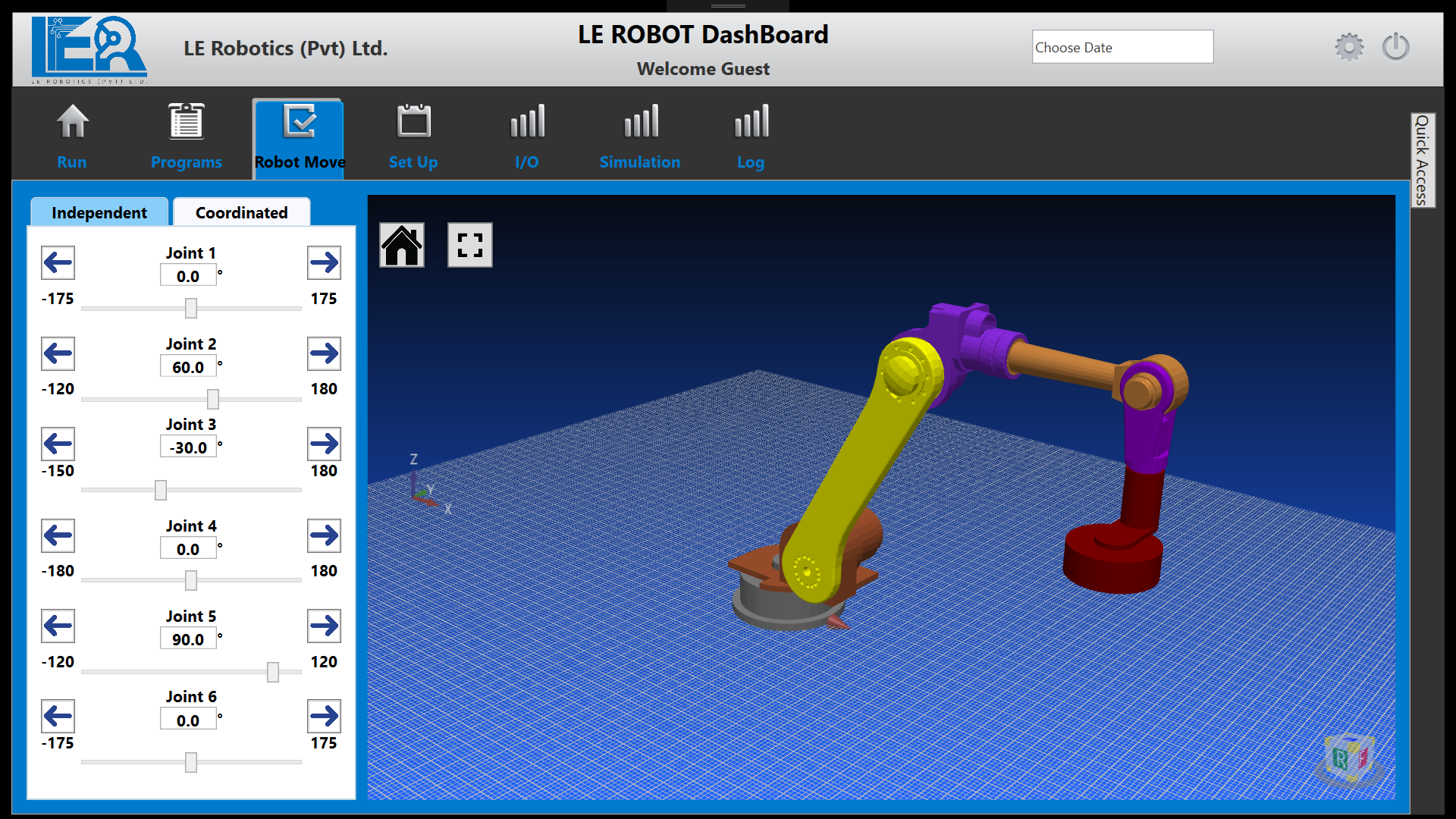The image size is (1456, 819).
Task: Increase Joint 6 with right arrow
Action: 324,716
